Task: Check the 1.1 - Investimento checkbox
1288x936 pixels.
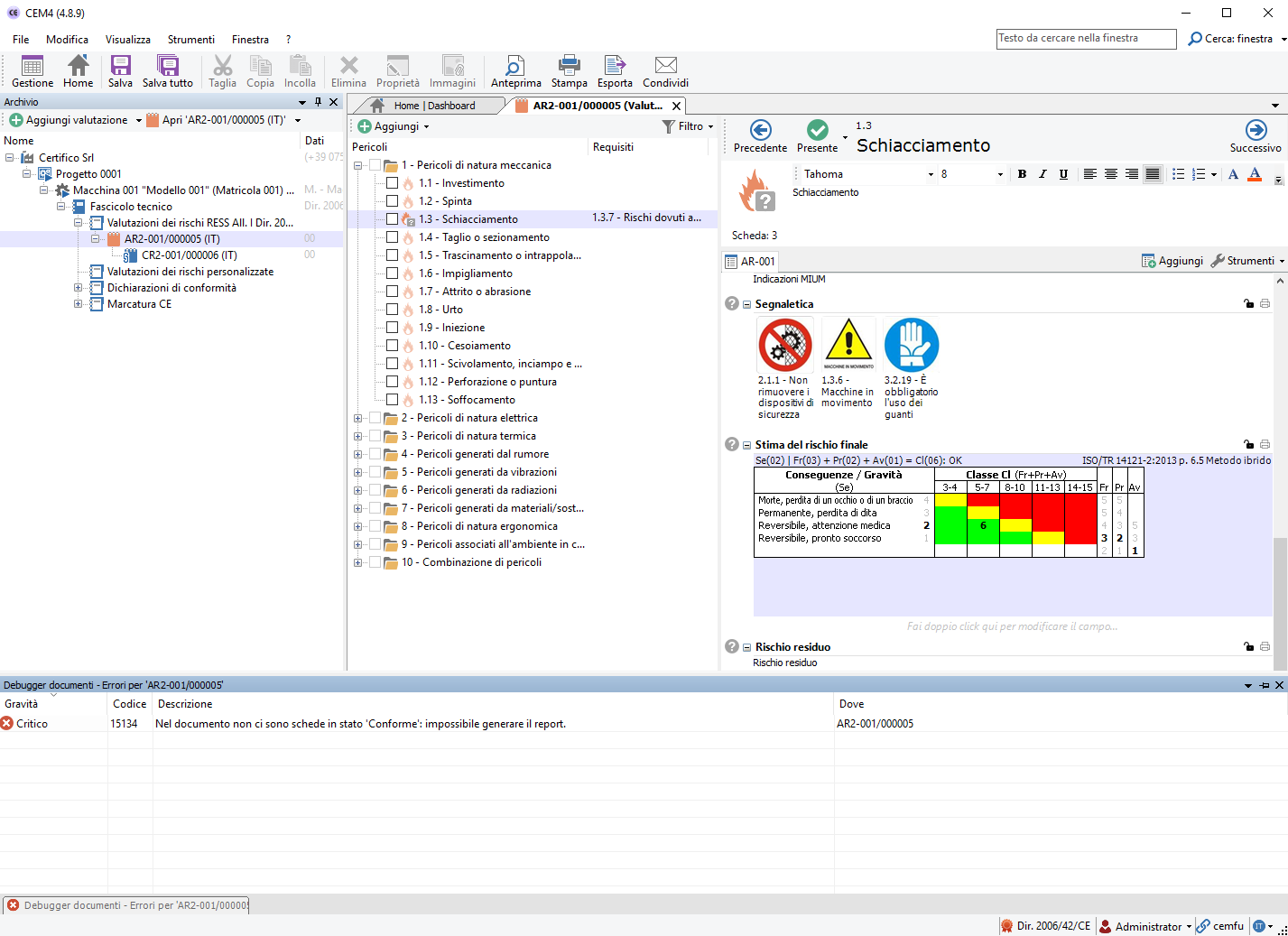Action: coord(392,183)
